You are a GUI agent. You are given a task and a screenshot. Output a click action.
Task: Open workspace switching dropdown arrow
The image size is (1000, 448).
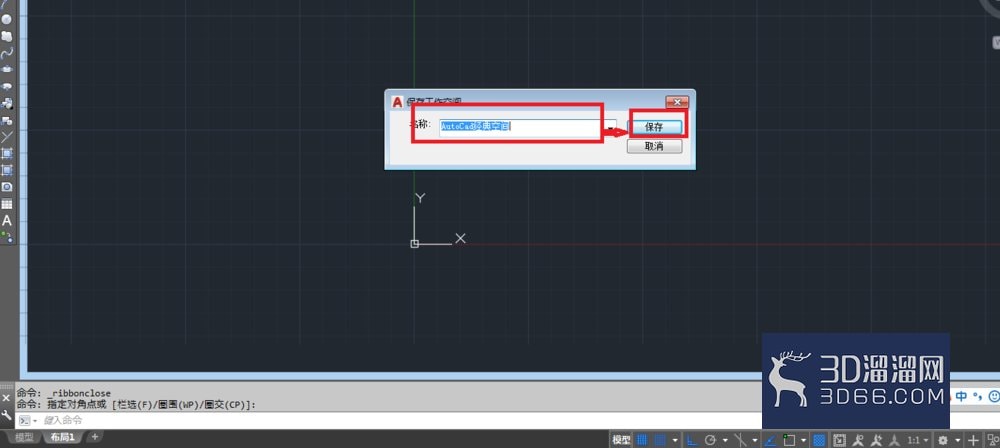click(x=957, y=440)
